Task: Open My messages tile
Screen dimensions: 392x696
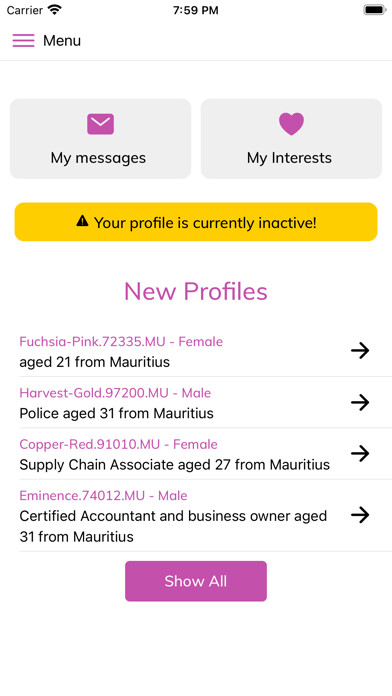Action: [101, 139]
